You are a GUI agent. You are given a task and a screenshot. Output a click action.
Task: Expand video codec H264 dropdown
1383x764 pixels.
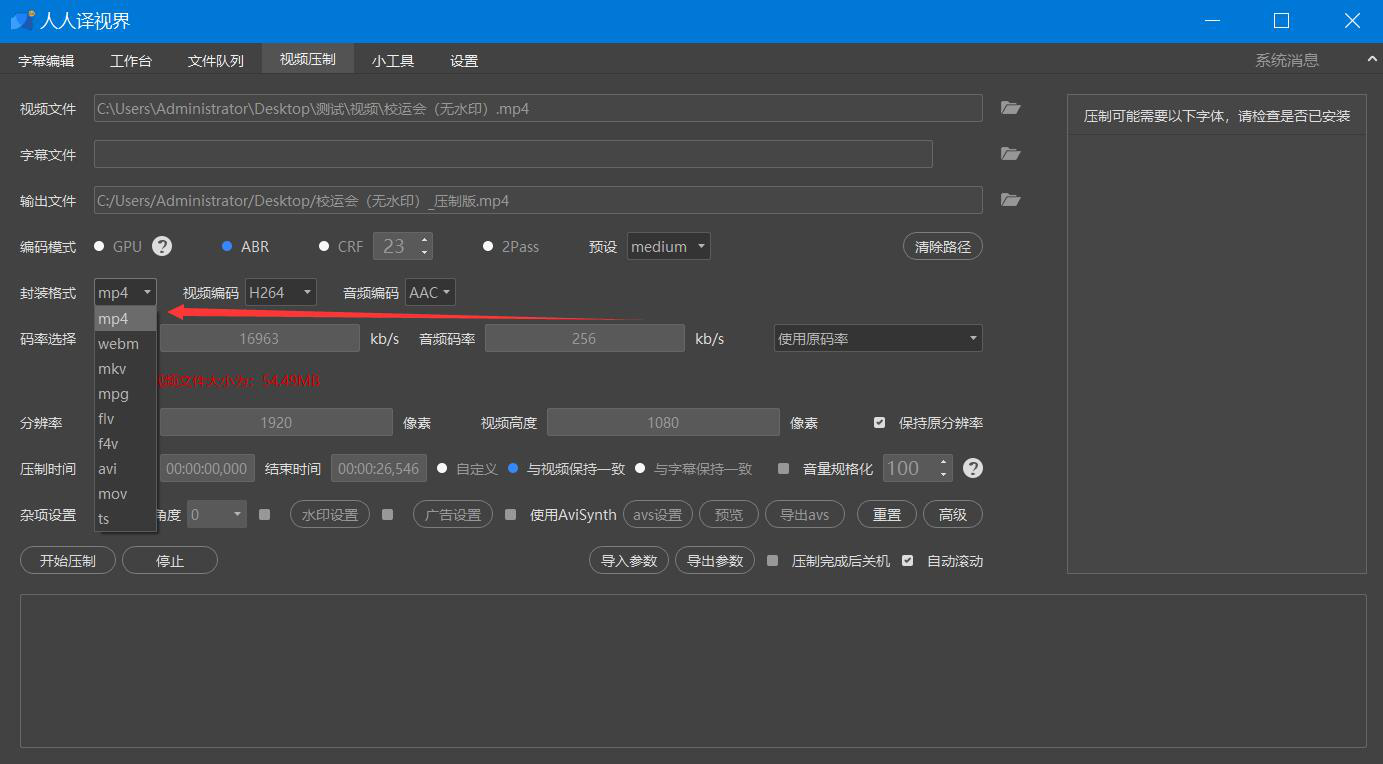281,293
